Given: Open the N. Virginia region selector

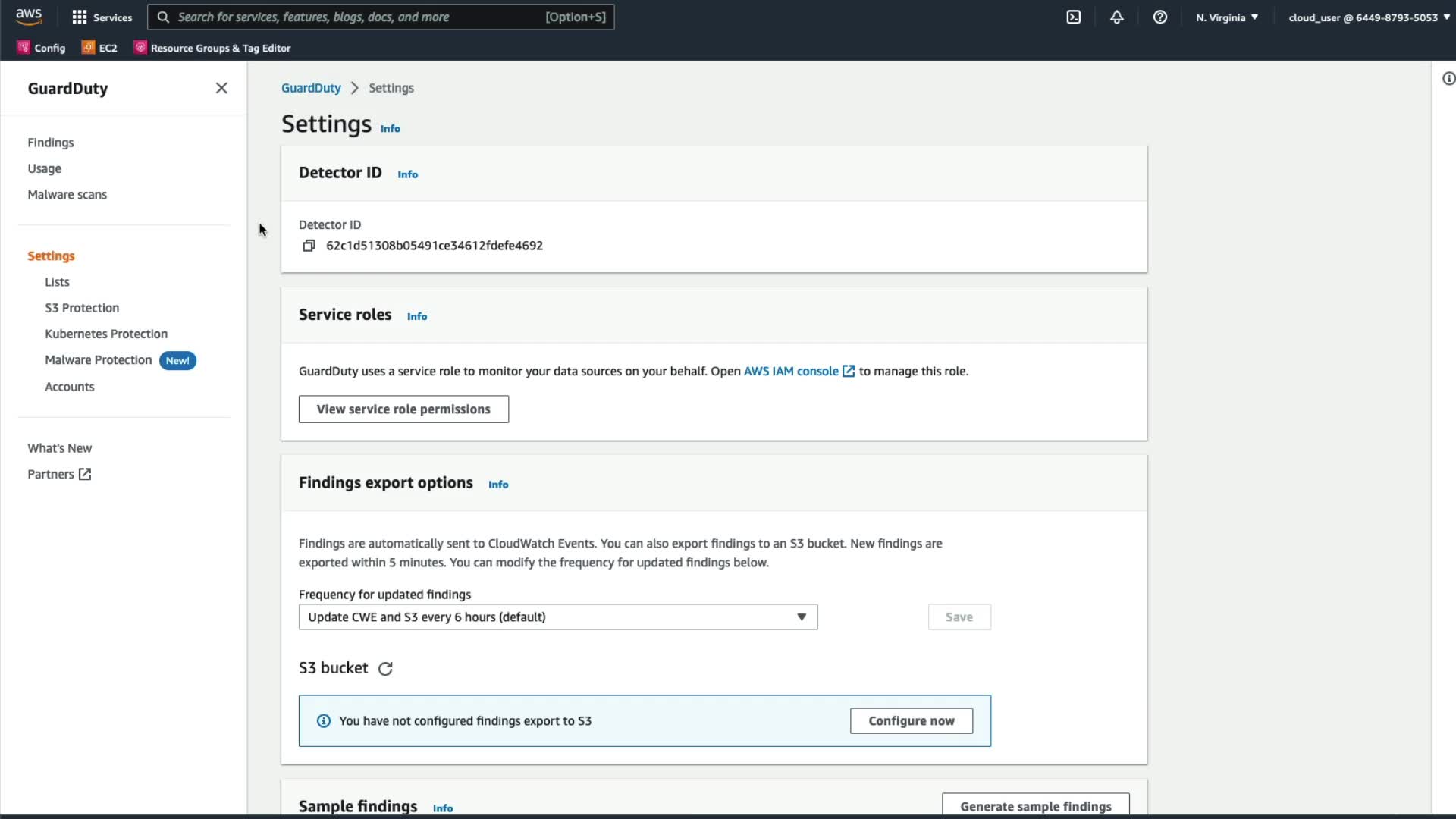Looking at the screenshot, I should (x=1226, y=17).
